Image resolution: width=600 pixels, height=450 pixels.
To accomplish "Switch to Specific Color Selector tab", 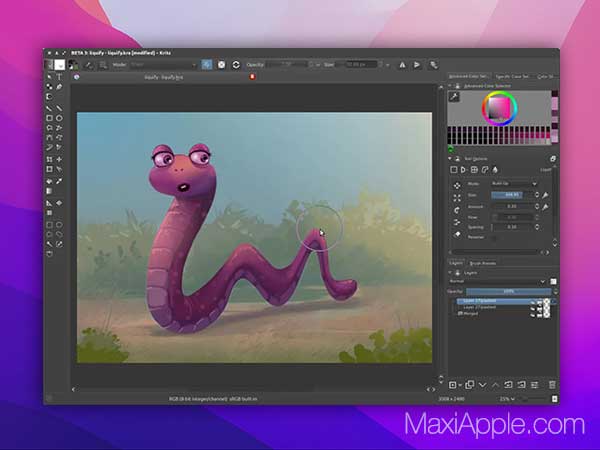I will [512, 77].
